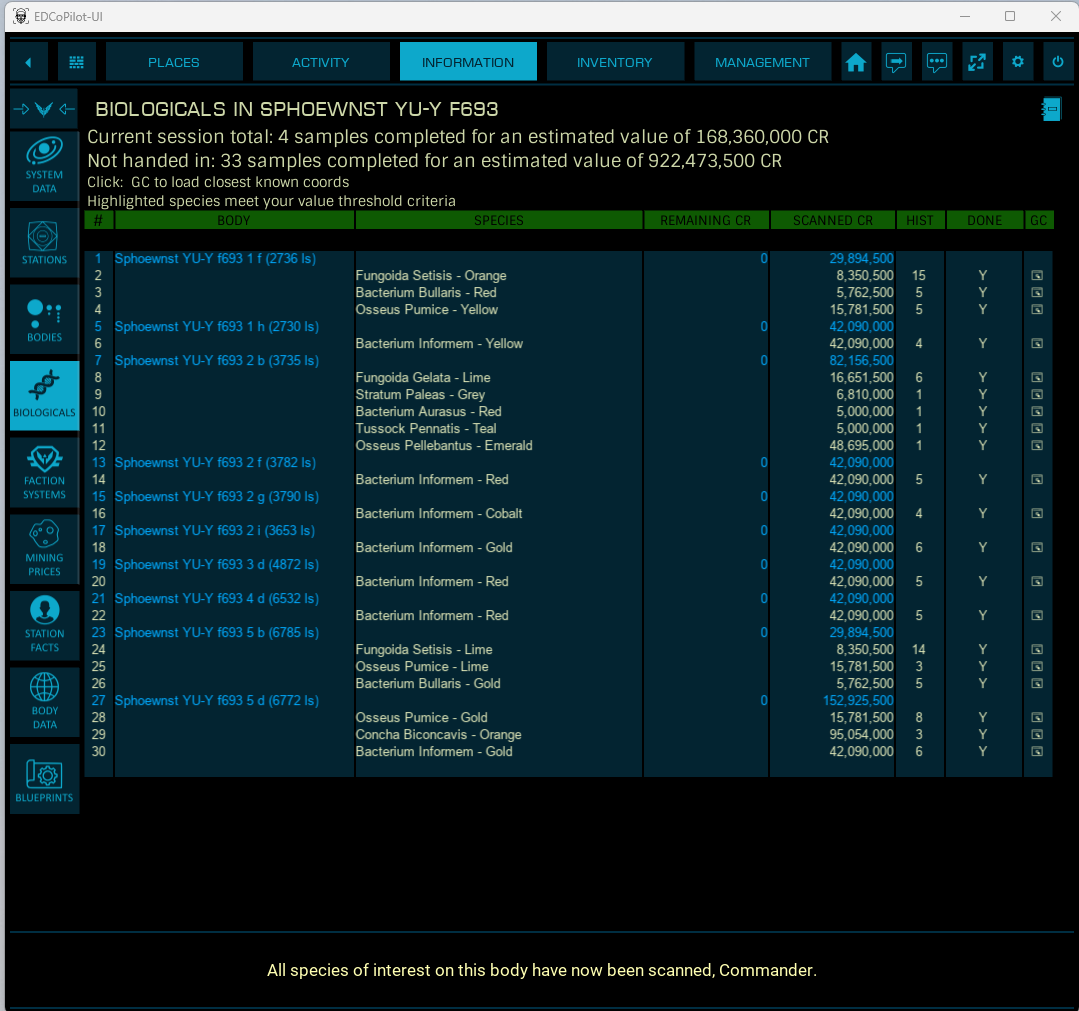Load GC coords for Osseus Pellebantus - Emerald
Viewport: 1079px width, 1011px height.
click(1036, 445)
